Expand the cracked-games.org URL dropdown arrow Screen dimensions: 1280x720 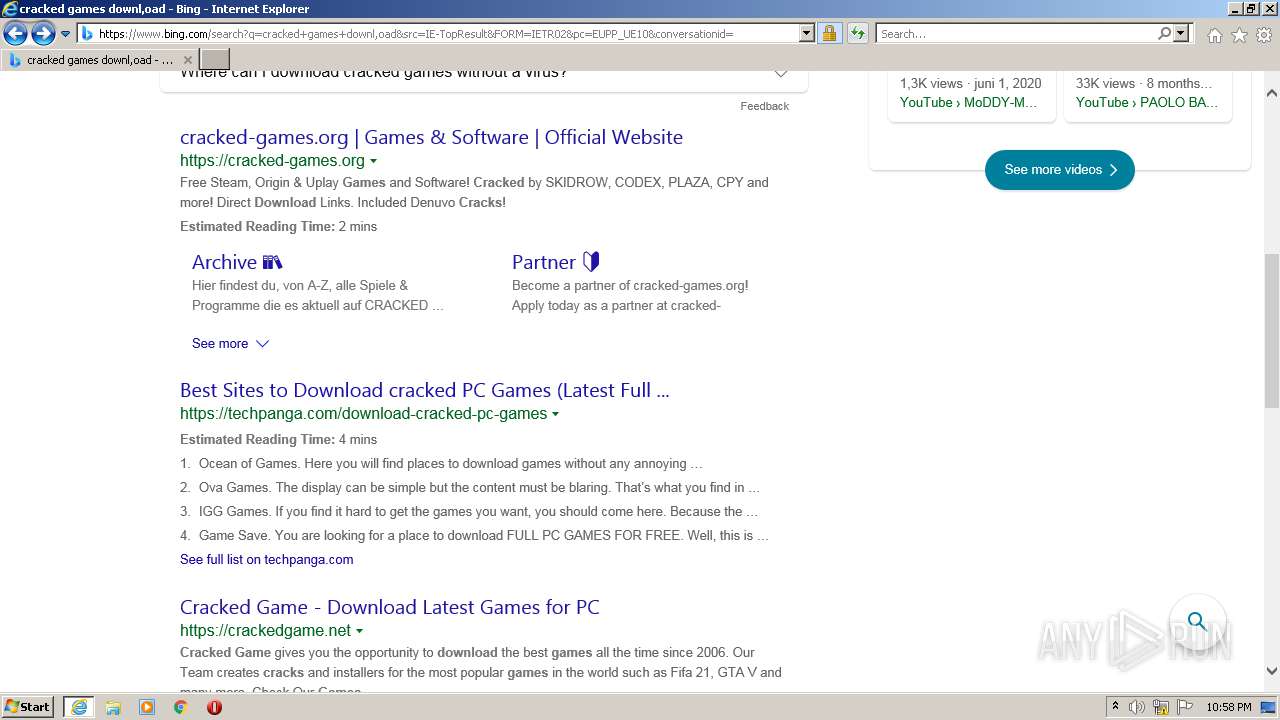point(373,161)
